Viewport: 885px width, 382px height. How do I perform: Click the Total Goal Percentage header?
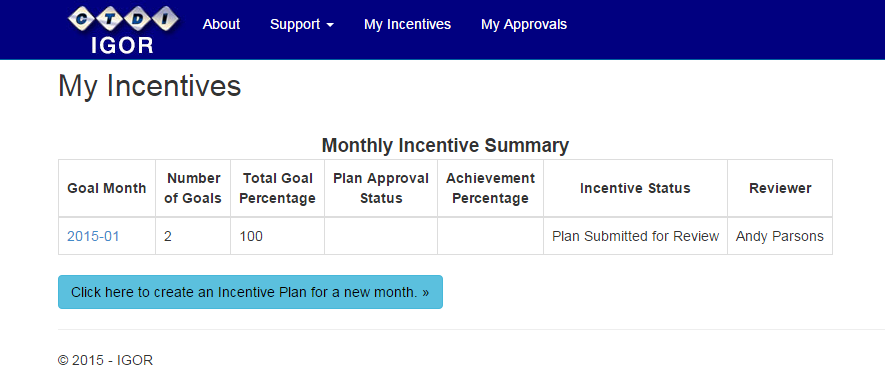tap(277, 188)
